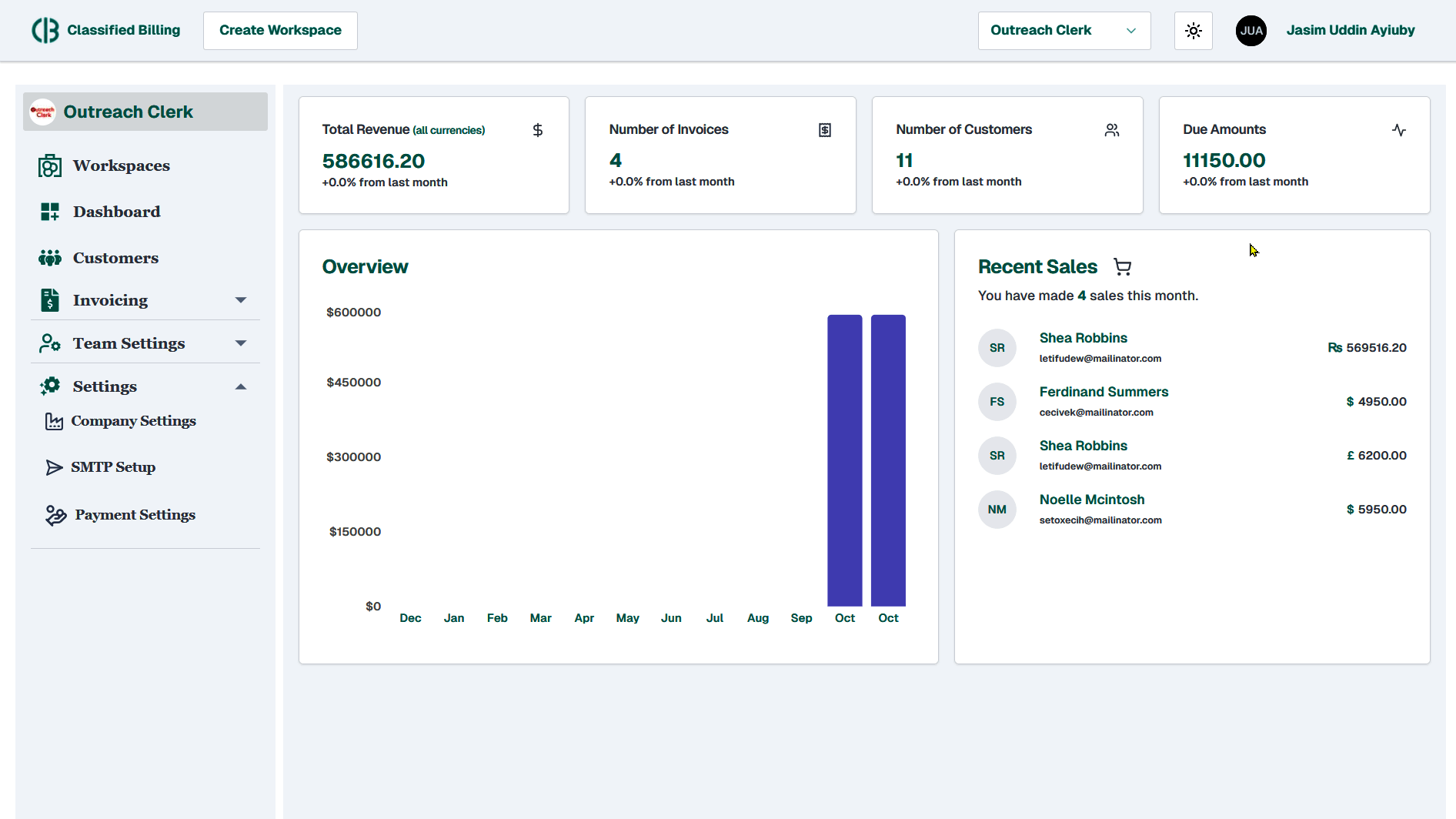The height and width of the screenshot is (819, 1456).
Task: Open the Customers people icon
Action: [50, 257]
